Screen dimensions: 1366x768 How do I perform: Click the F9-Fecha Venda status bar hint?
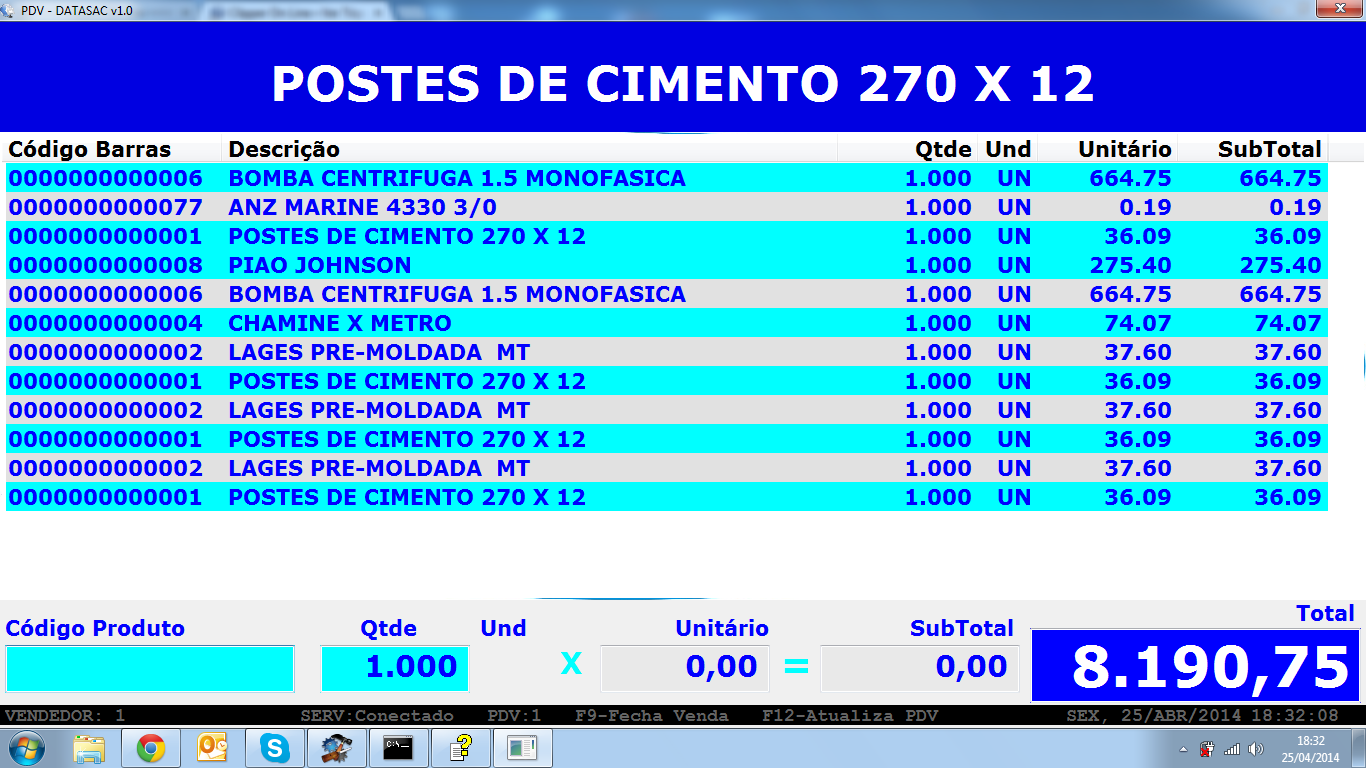pyautogui.click(x=652, y=716)
